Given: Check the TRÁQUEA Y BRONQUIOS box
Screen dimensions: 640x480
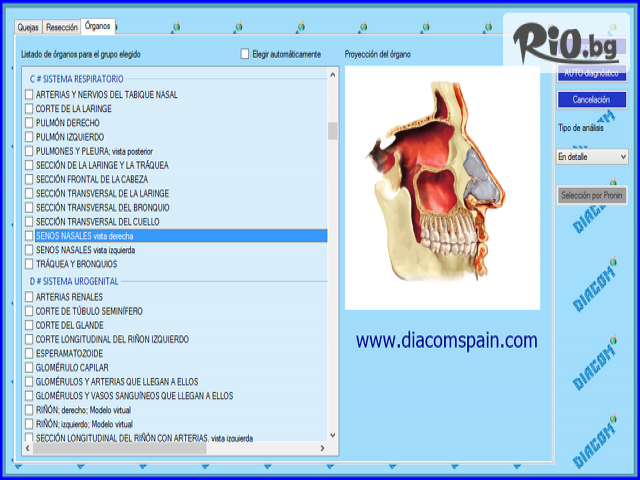Looking at the screenshot, I should click(29, 264).
